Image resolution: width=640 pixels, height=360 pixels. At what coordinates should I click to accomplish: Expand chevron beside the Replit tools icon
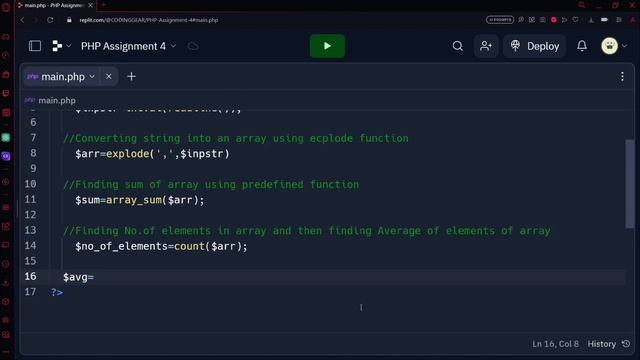pyautogui.click(x=69, y=46)
